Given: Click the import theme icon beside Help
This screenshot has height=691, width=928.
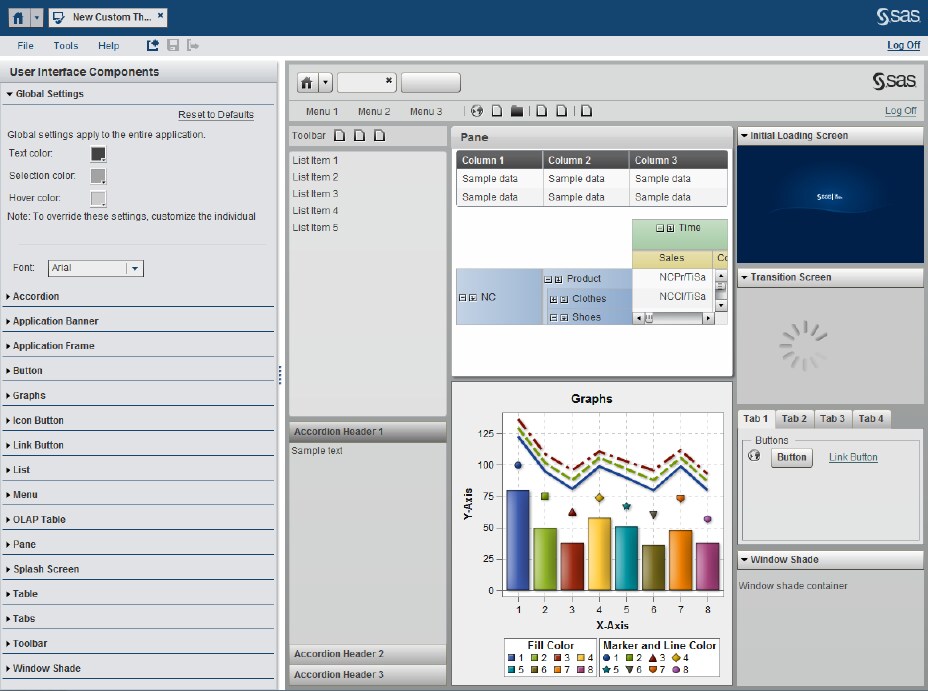Looking at the screenshot, I should 152,44.
